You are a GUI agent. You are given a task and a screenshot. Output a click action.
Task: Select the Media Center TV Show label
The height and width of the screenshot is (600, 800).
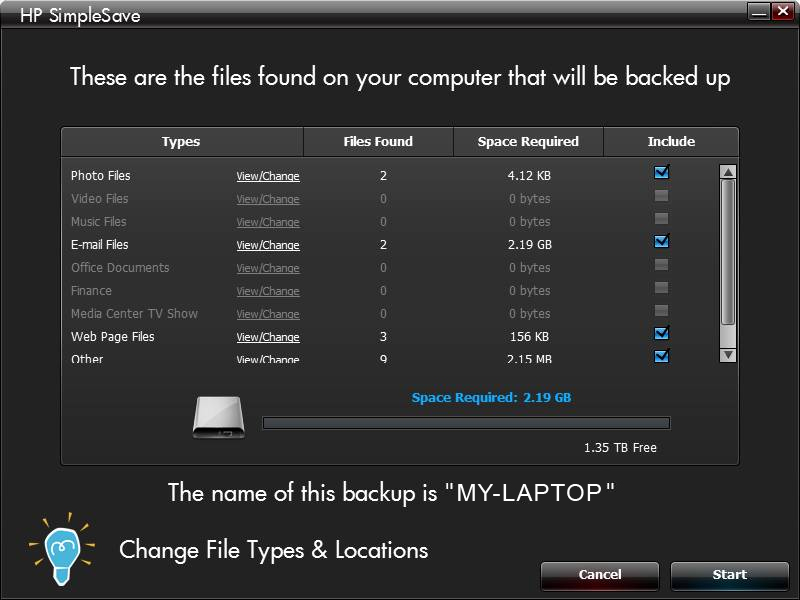coord(134,313)
